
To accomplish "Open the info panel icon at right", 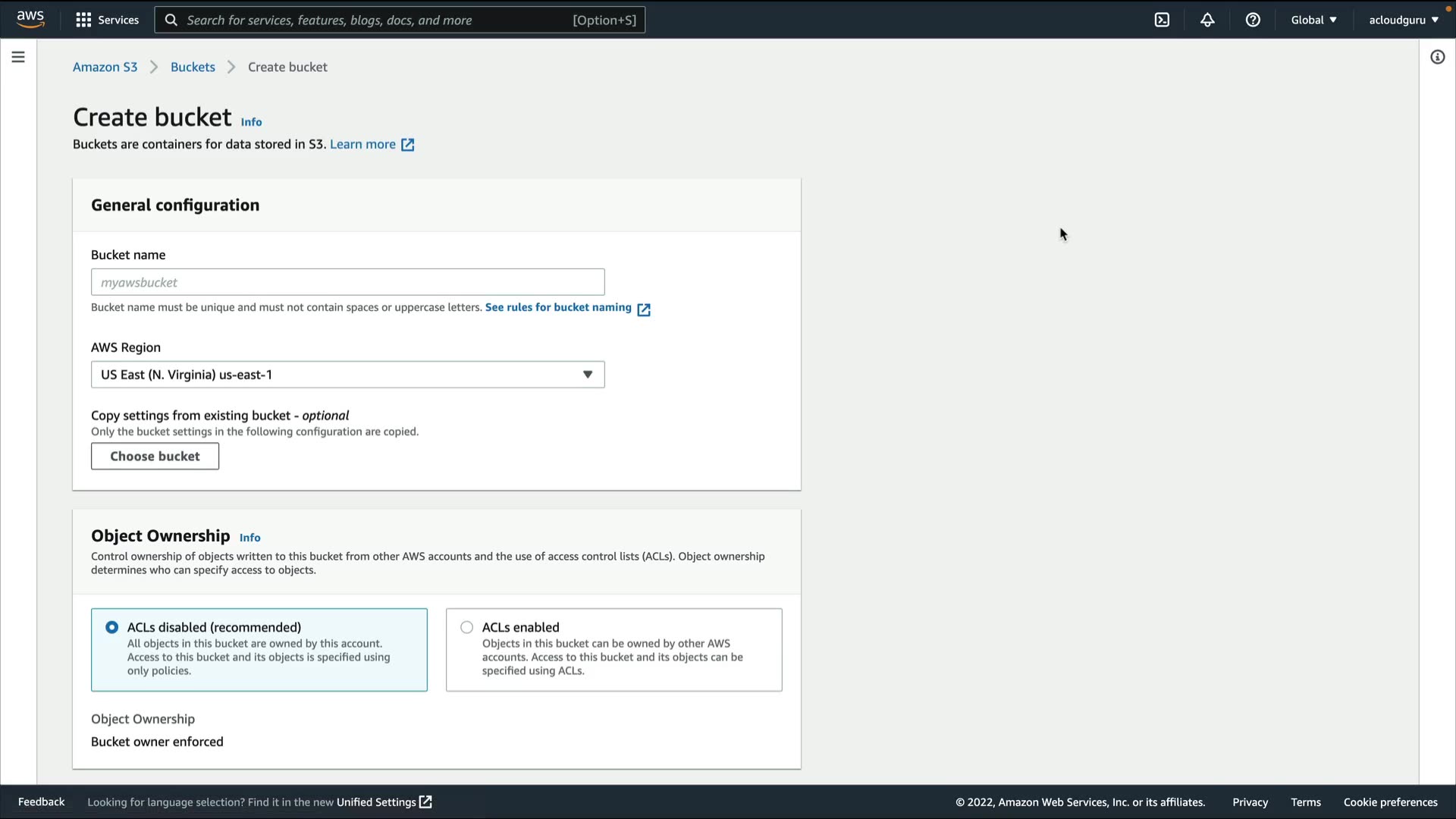I will coord(1437,57).
